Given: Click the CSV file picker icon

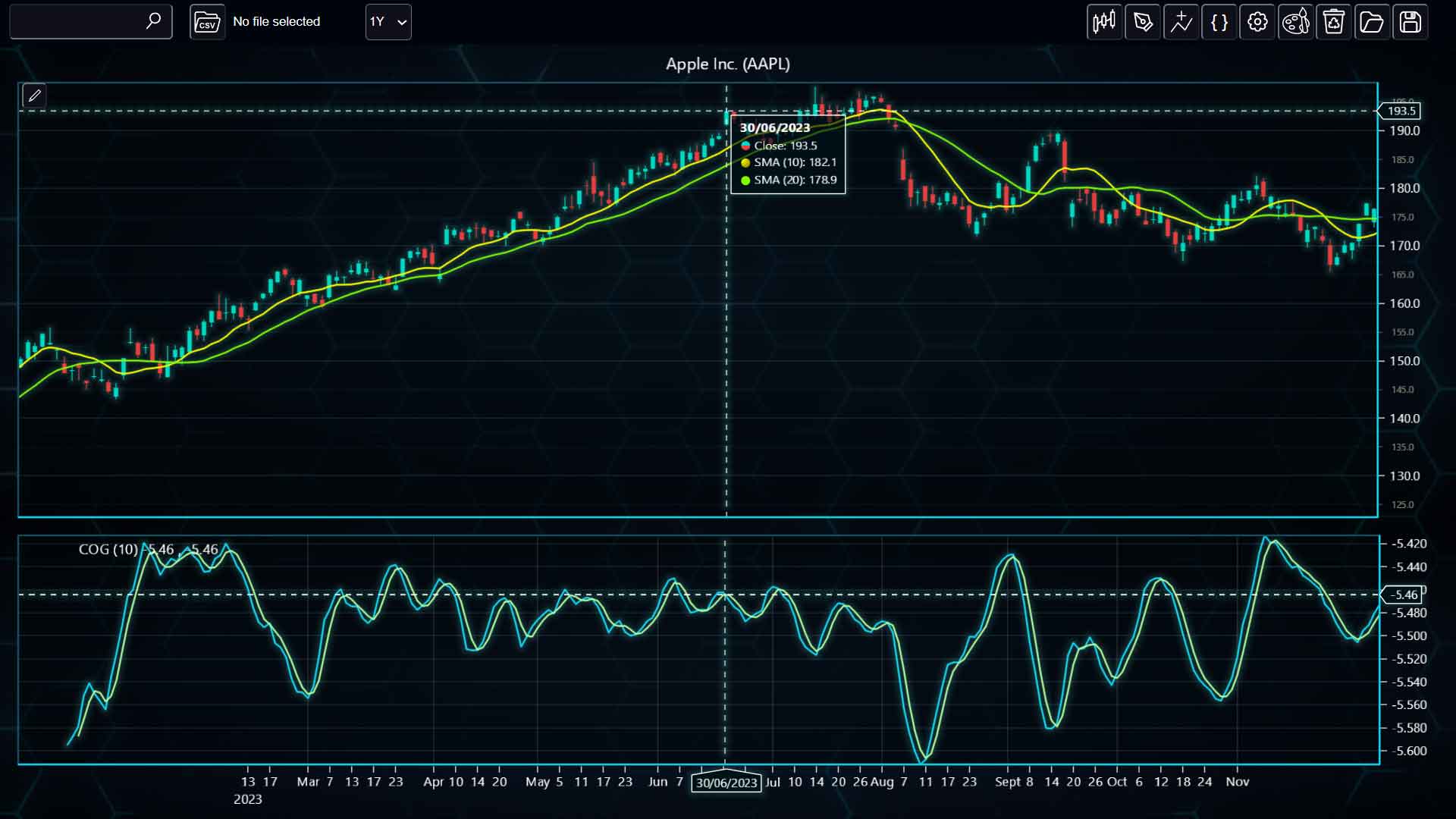Looking at the screenshot, I should pos(207,22).
